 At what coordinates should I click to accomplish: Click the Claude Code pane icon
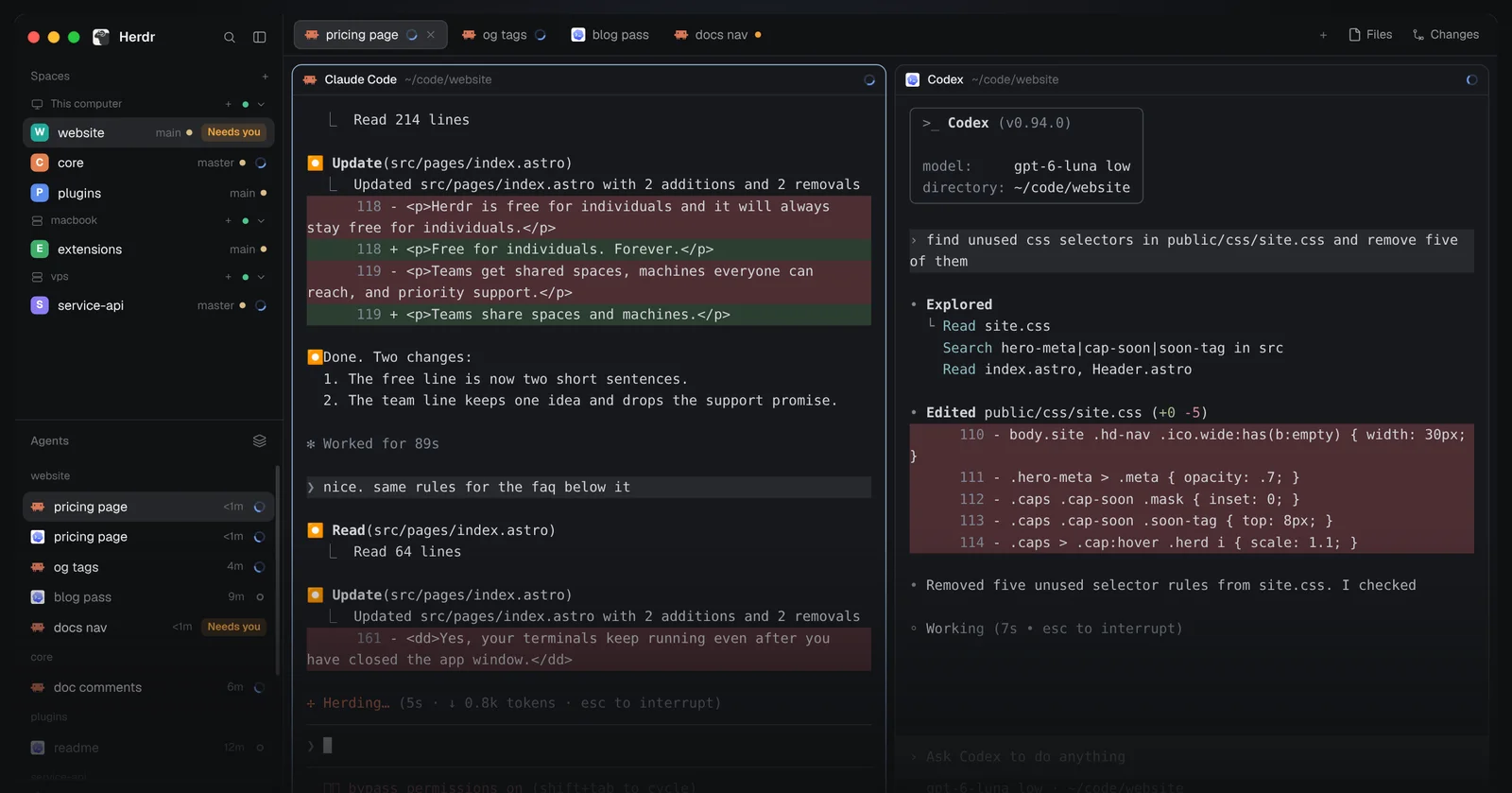coord(309,80)
